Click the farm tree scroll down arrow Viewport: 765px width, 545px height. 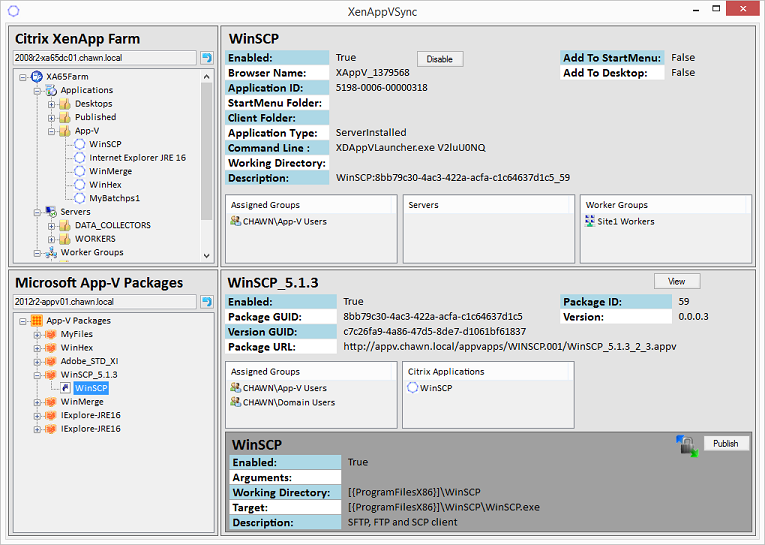click(206, 256)
